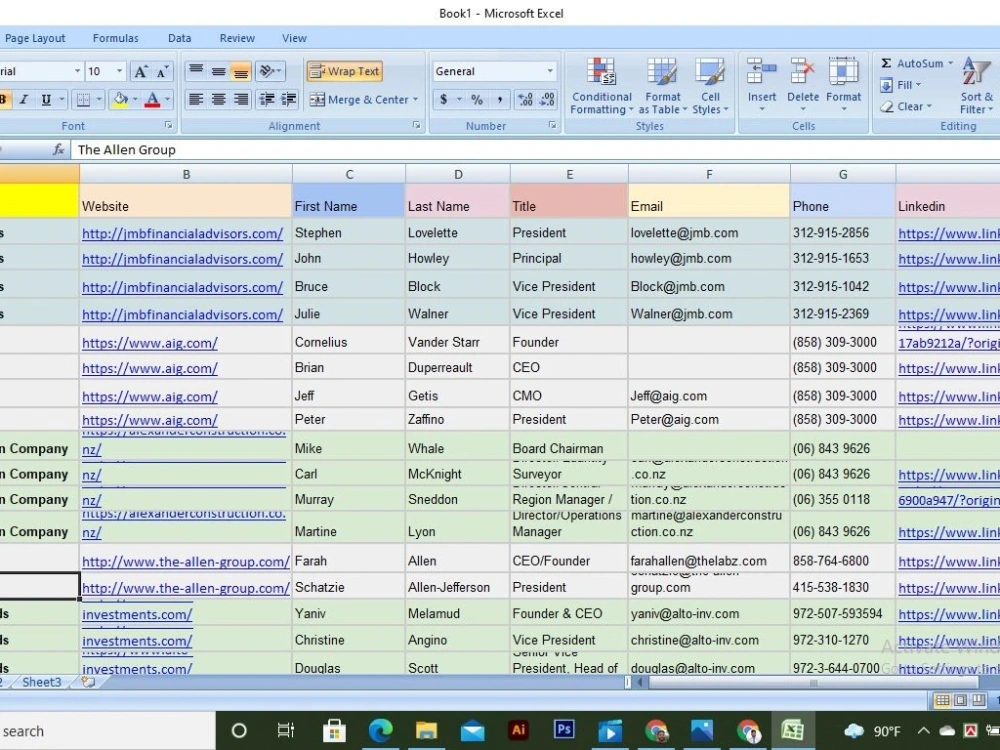The width and height of the screenshot is (1000, 750).
Task: Expand the Merge & Center dropdown arrow
Action: pos(415,99)
